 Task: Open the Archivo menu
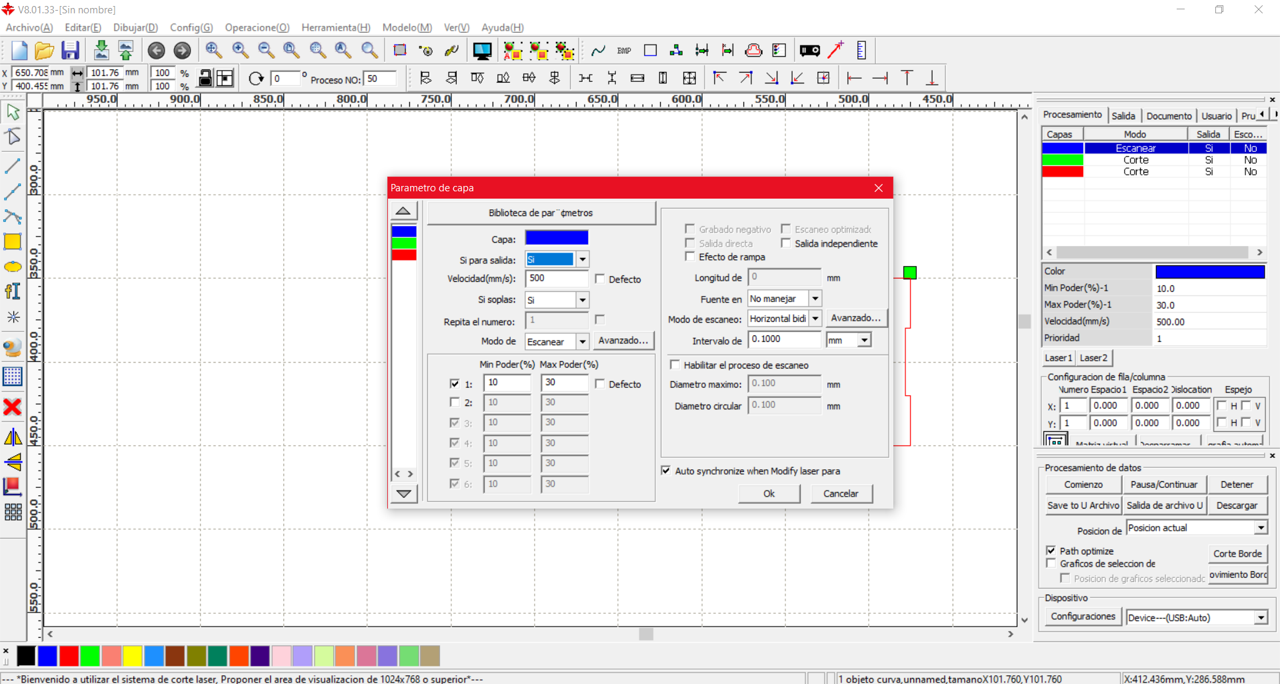28,27
